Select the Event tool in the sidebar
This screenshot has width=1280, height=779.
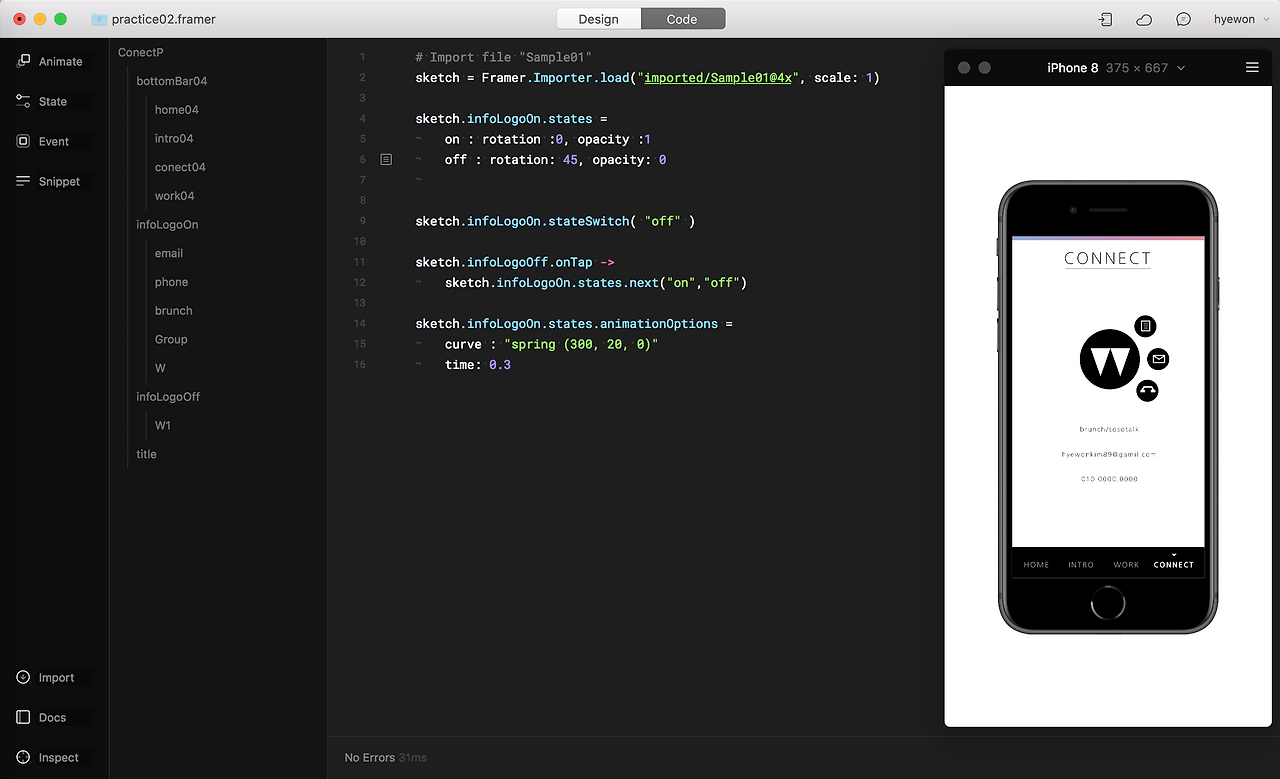point(43,141)
